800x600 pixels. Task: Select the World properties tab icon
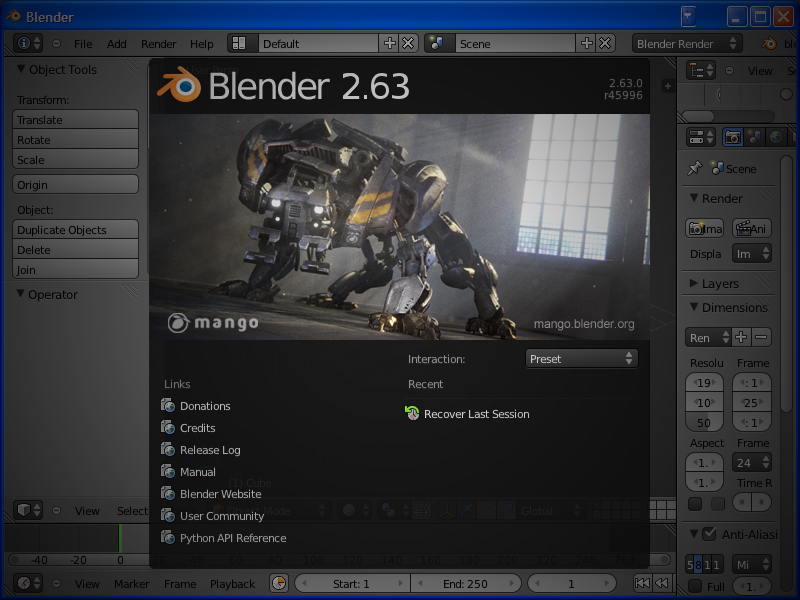point(776,137)
